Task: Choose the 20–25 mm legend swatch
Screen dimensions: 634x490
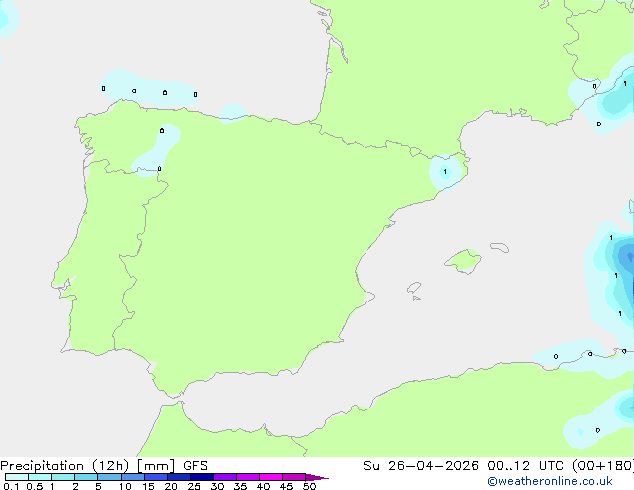Action: point(179,477)
